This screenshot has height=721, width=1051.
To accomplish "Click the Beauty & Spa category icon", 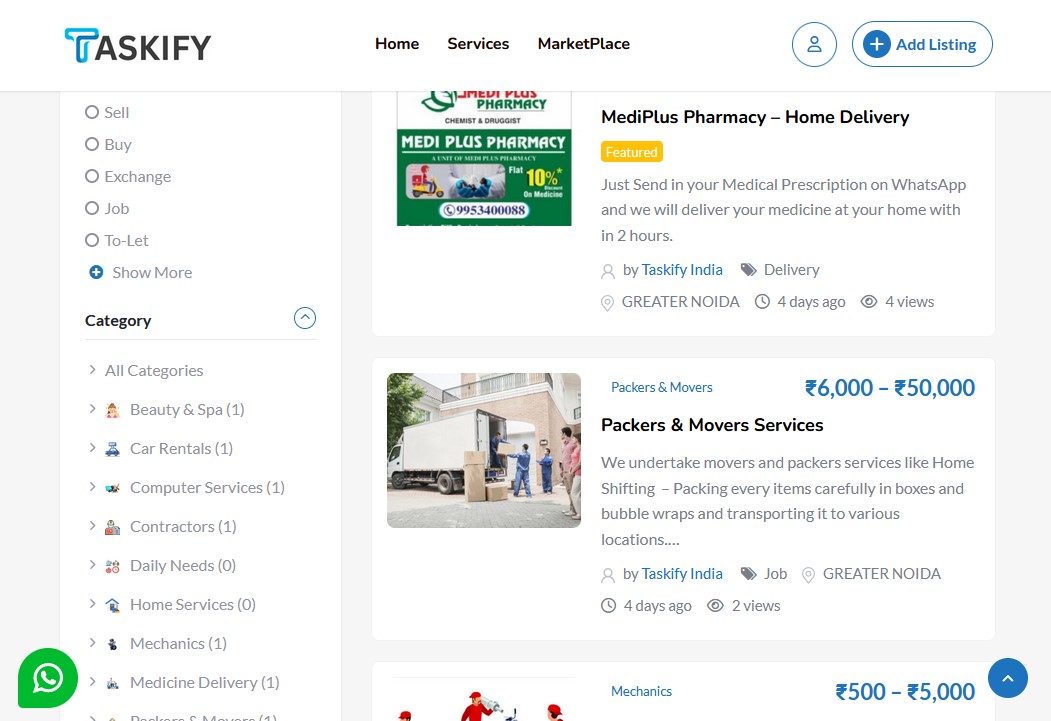I will coord(113,410).
